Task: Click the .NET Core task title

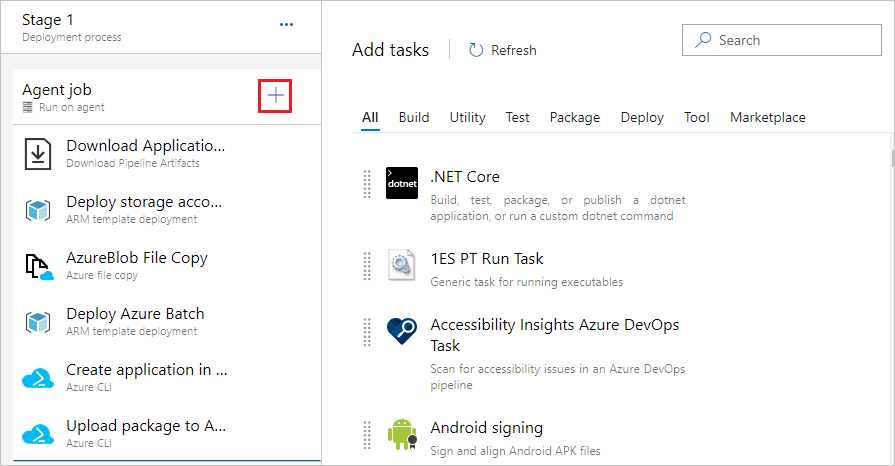Action: click(x=465, y=177)
